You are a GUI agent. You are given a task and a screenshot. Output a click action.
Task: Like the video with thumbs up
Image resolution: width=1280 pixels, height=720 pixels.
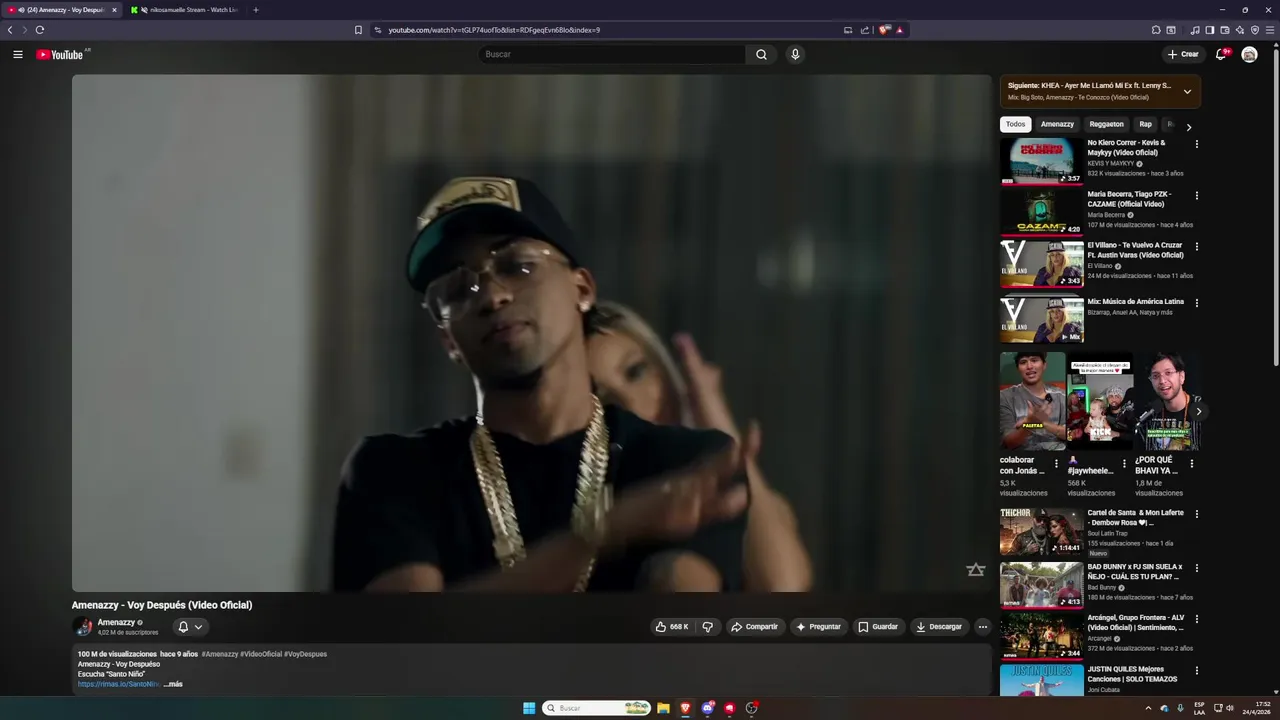tap(672, 627)
